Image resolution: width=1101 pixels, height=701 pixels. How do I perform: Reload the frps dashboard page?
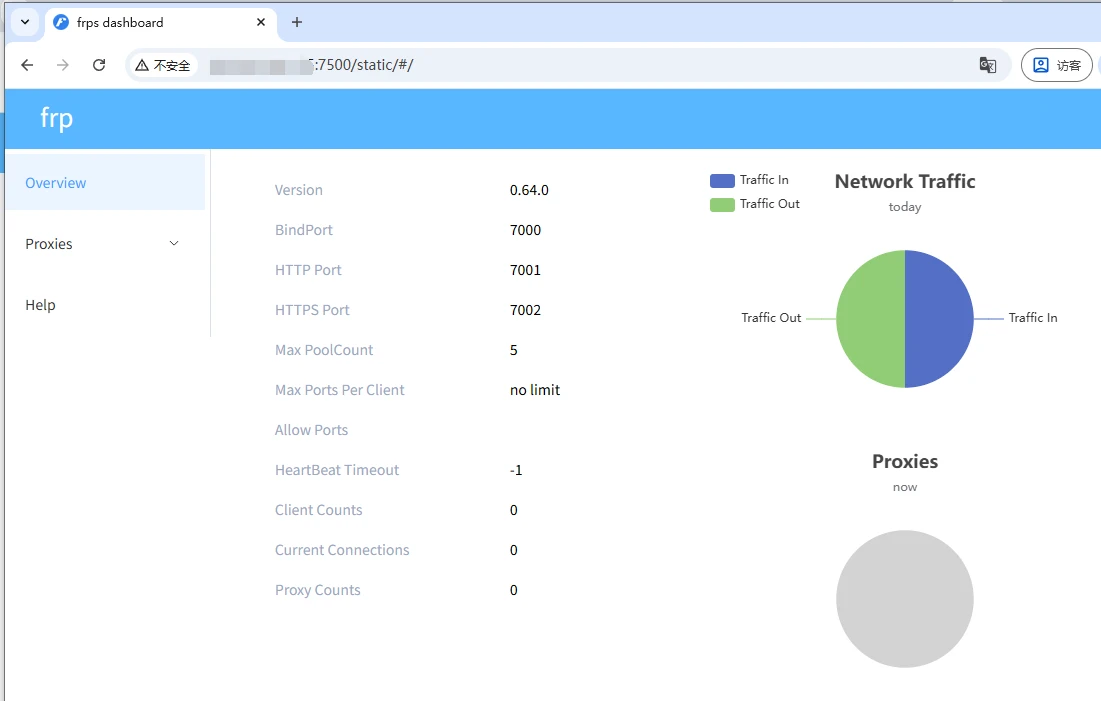click(x=99, y=65)
